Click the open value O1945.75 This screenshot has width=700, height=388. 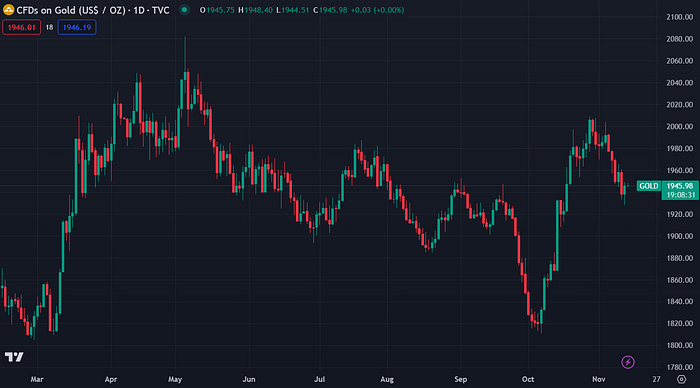tap(217, 10)
